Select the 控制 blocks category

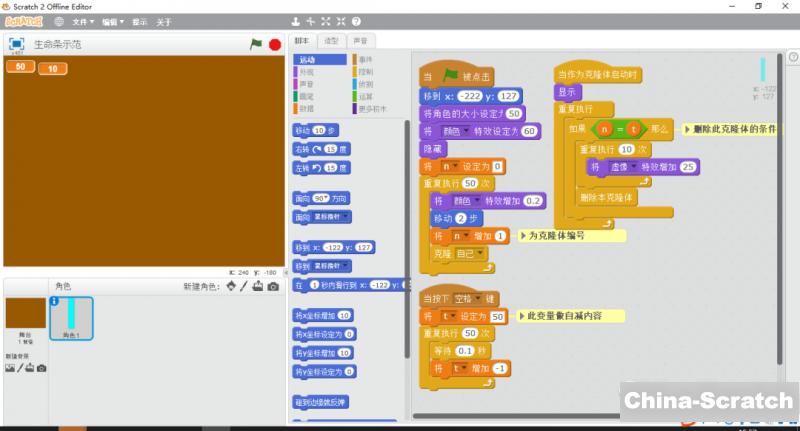(x=365, y=72)
